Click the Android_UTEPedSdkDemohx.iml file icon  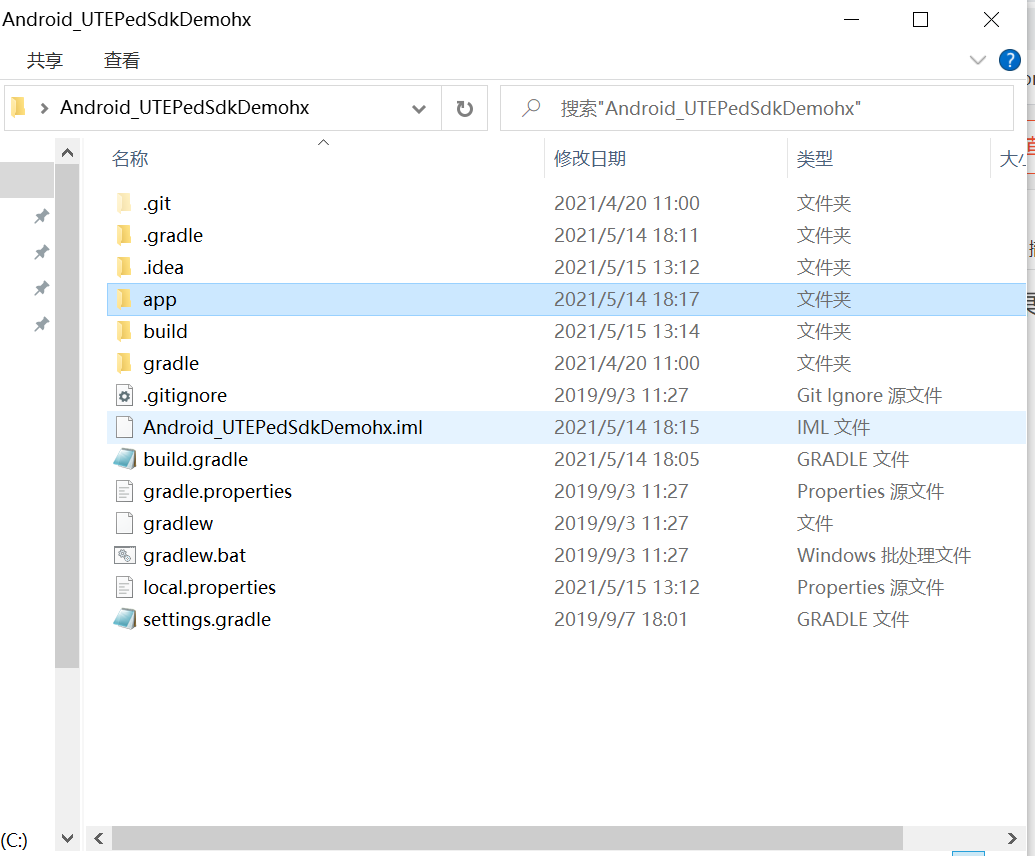124,427
